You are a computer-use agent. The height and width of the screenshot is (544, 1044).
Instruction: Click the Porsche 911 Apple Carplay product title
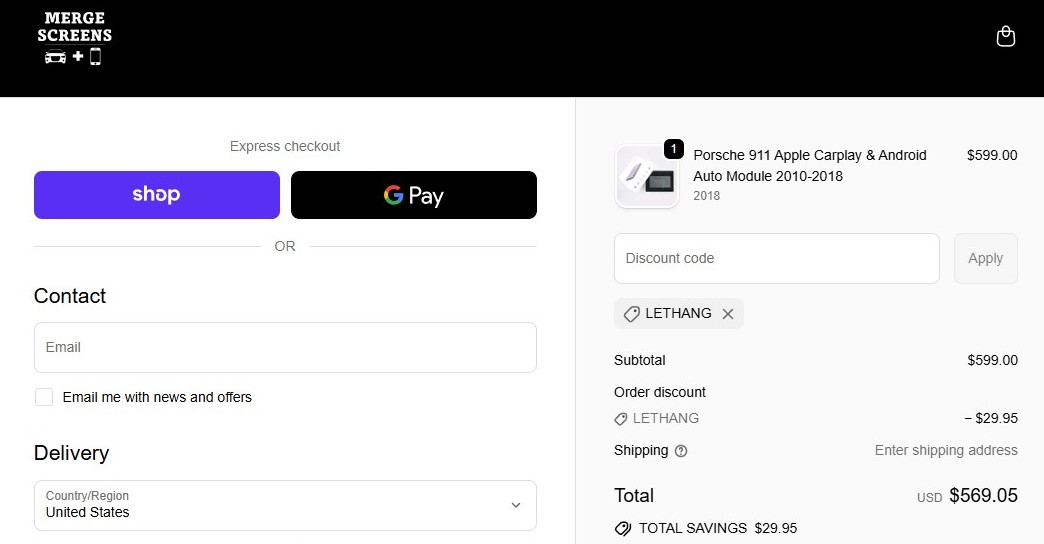tap(810, 166)
